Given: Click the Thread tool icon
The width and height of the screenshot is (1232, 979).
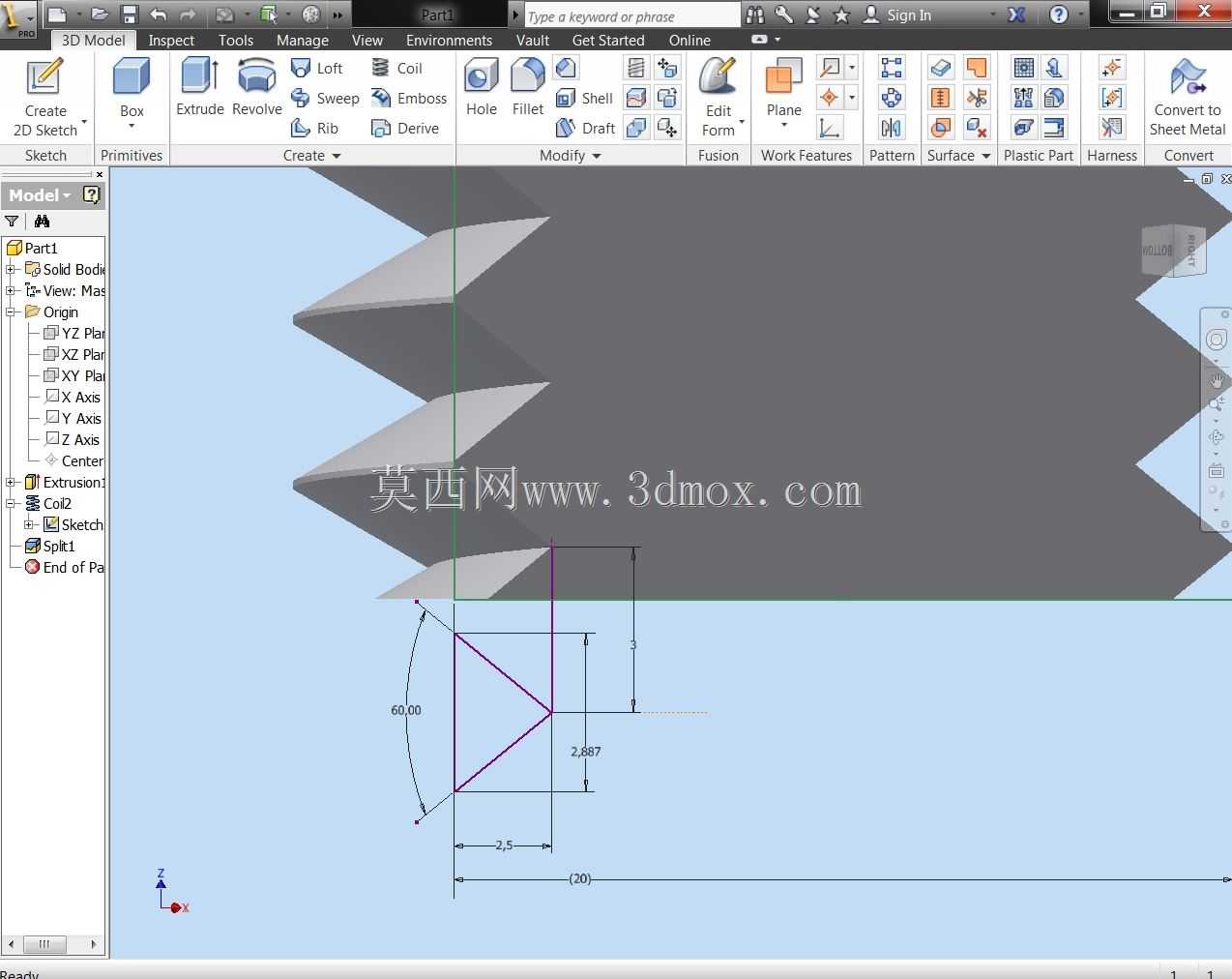Looking at the screenshot, I should point(635,68).
